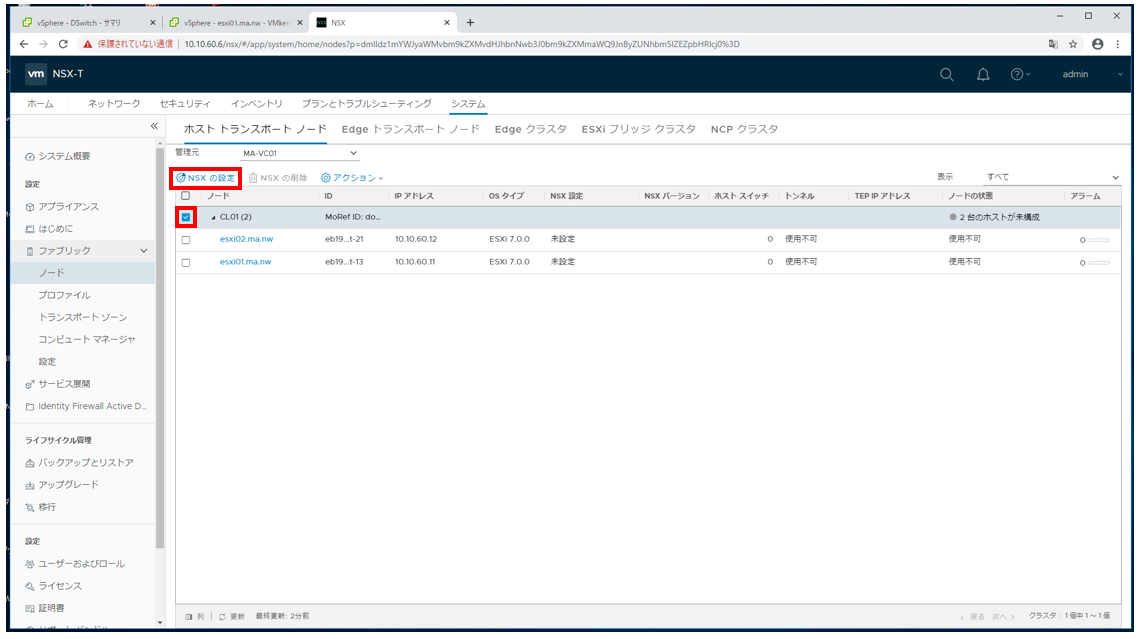The height and width of the screenshot is (639, 1140).
Task: Click the NSX の削除 button
Action: tap(278, 178)
